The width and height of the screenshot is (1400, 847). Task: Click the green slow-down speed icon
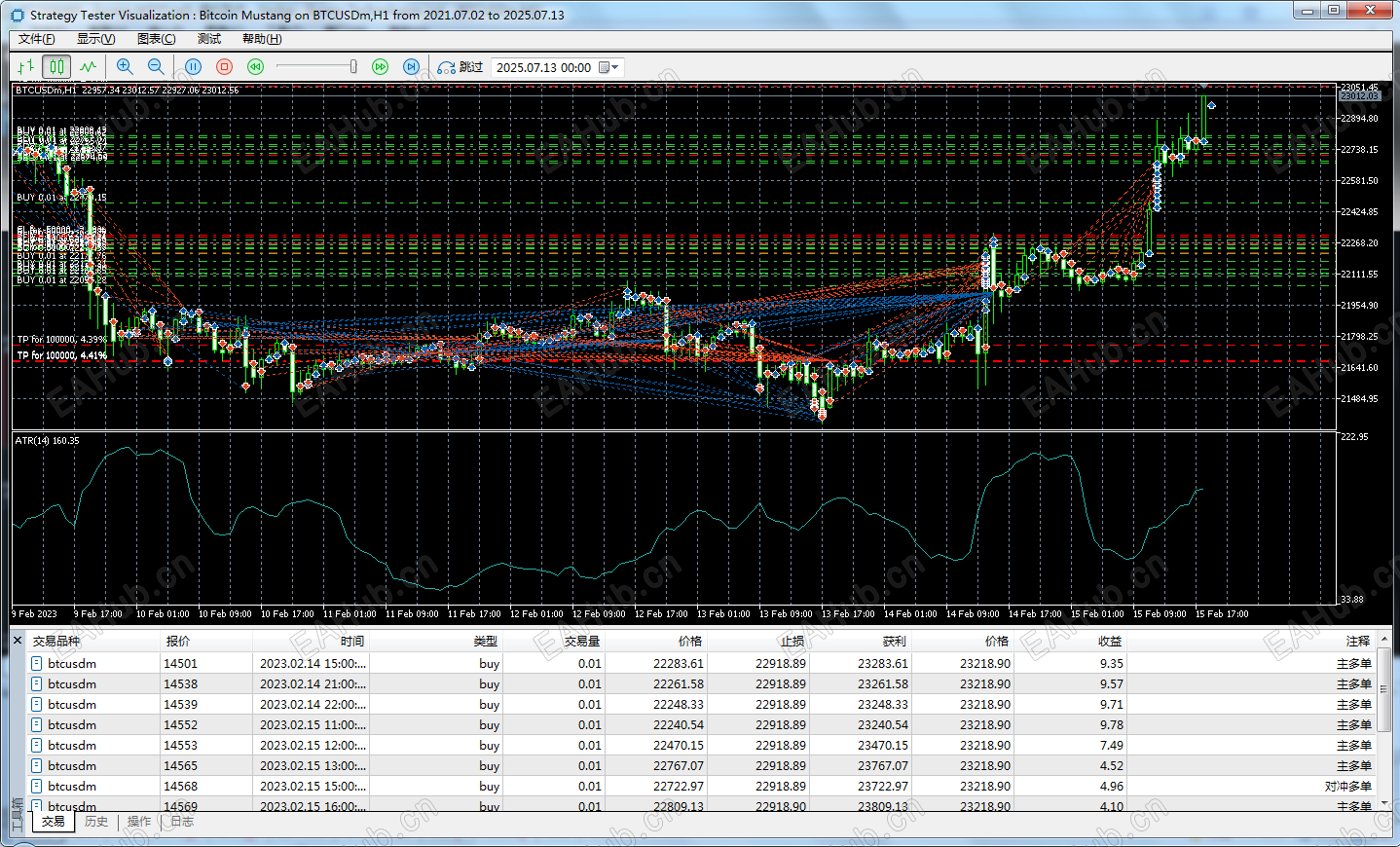[255, 67]
